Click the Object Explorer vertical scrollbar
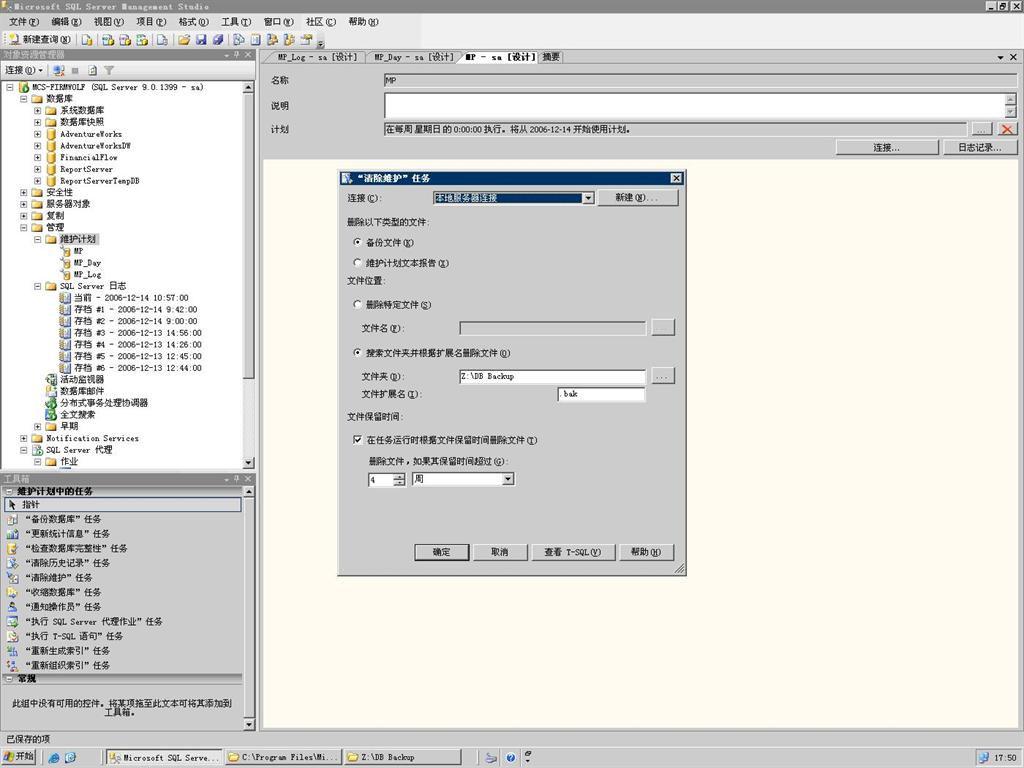The height and width of the screenshot is (768, 1024). coord(248,275)
